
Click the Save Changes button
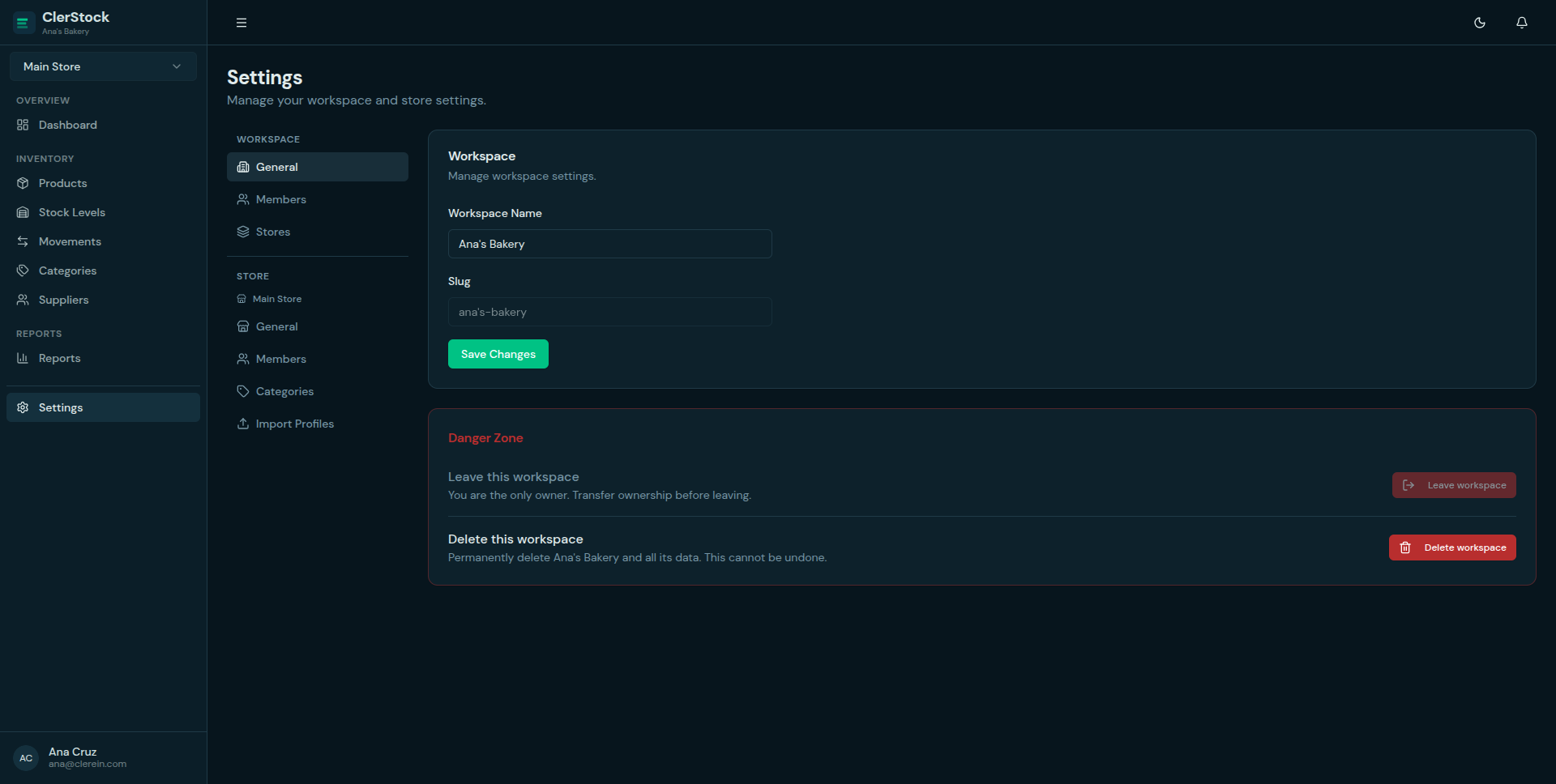click(x=498, y=354)
